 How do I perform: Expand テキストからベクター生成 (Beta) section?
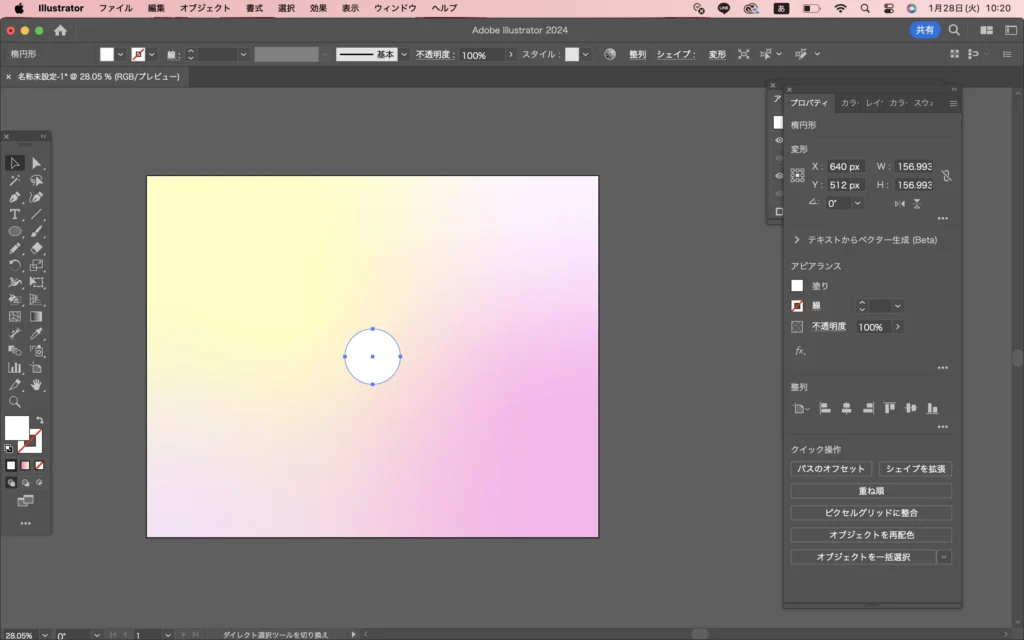click(x=797, y=240)
